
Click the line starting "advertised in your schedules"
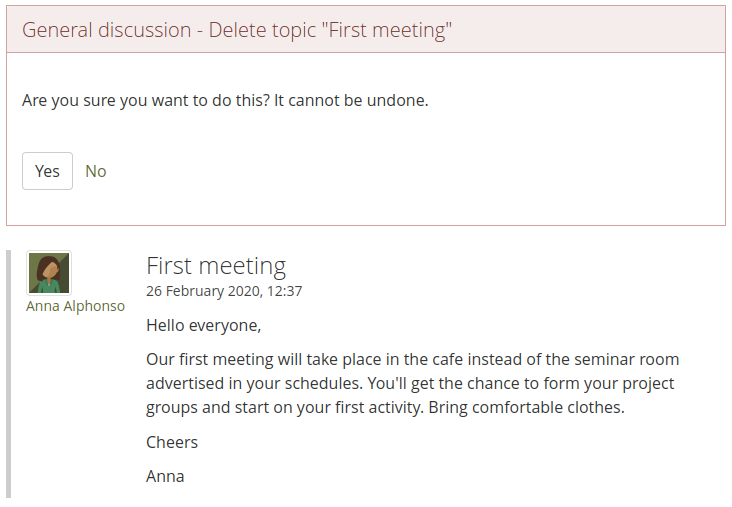coord(410,384)
